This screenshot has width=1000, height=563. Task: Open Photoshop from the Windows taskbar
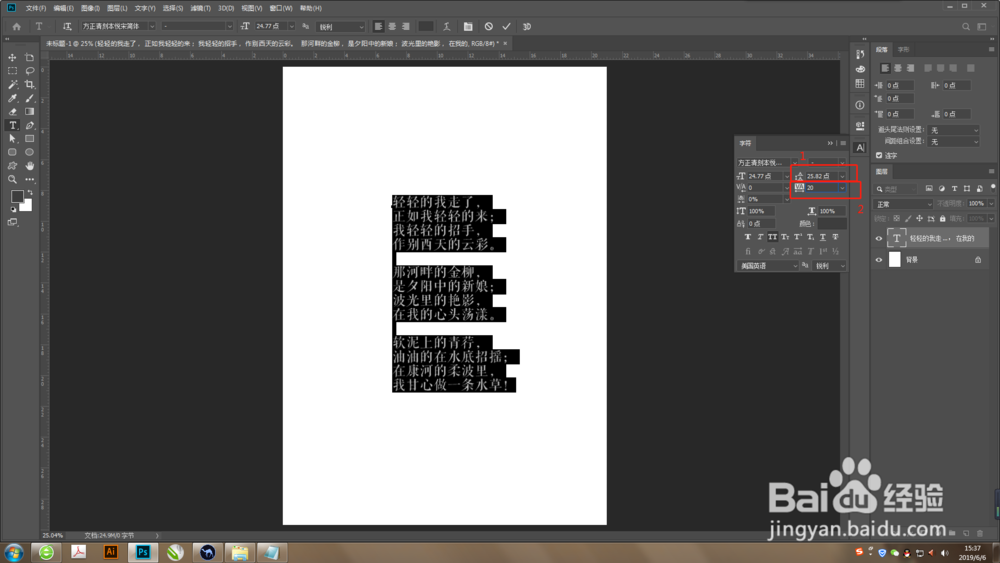[x=143, y=552]
